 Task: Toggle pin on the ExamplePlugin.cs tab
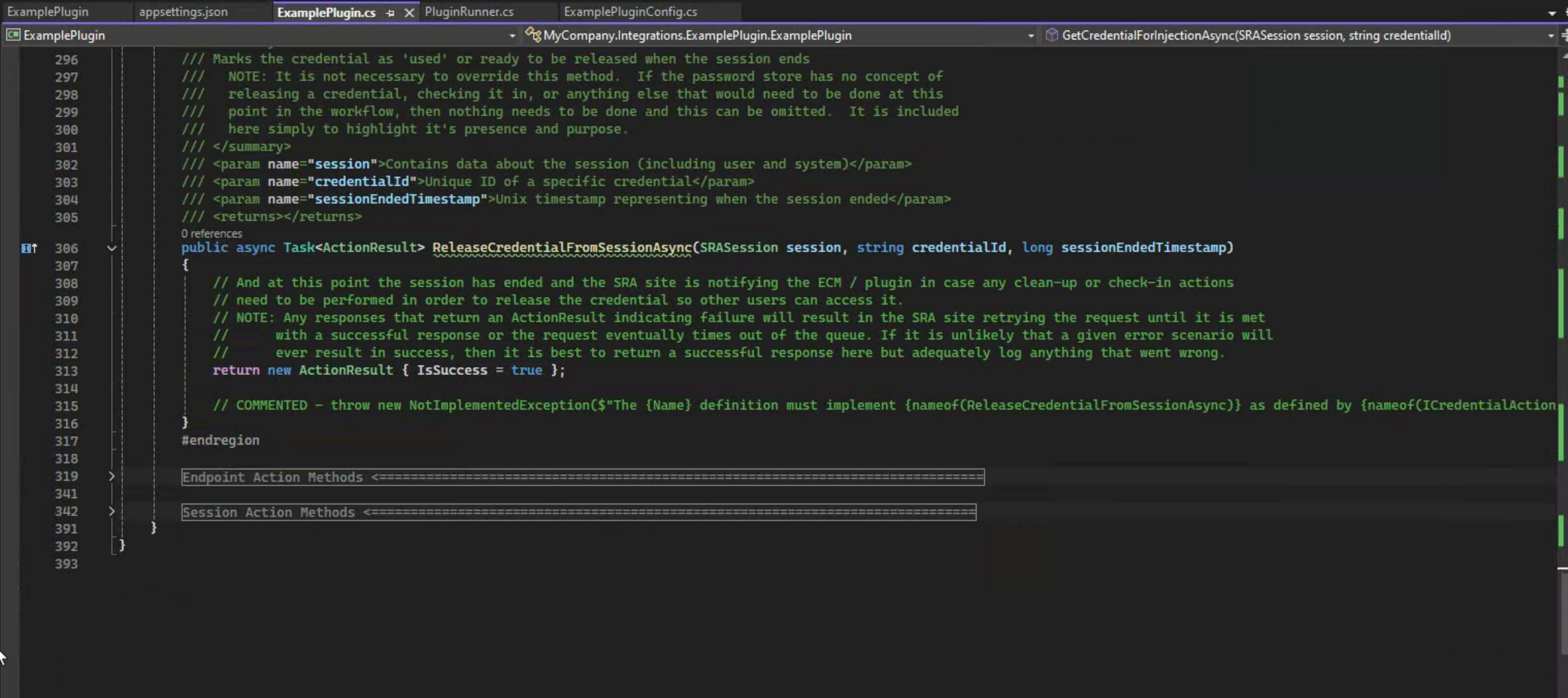point(390,13)
